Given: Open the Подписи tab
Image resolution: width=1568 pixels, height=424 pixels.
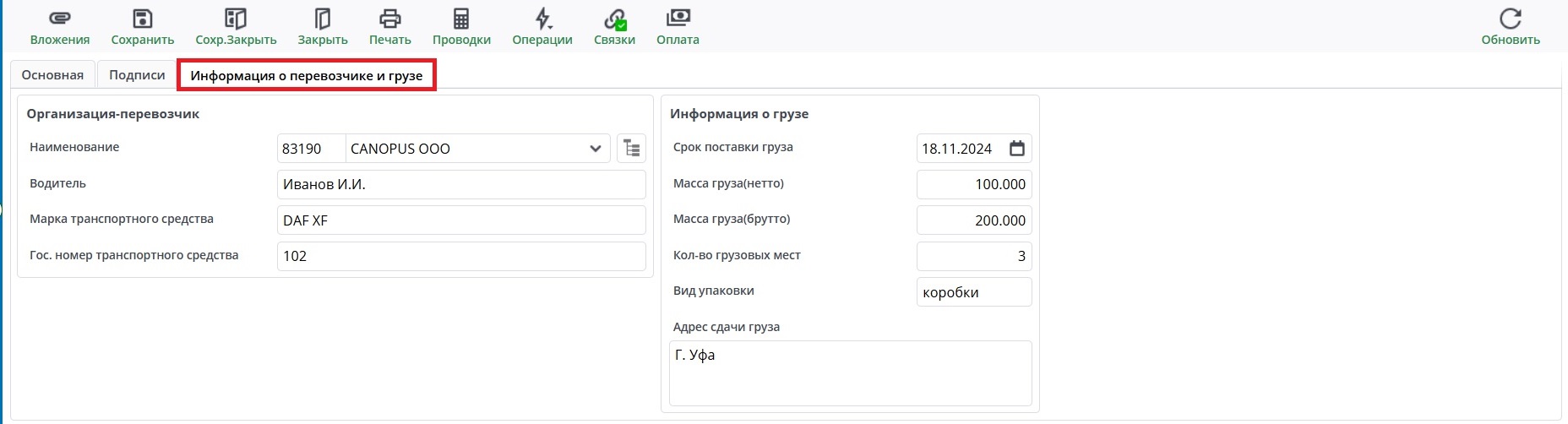Looking at the screenshot, I should tap(137, 75).
